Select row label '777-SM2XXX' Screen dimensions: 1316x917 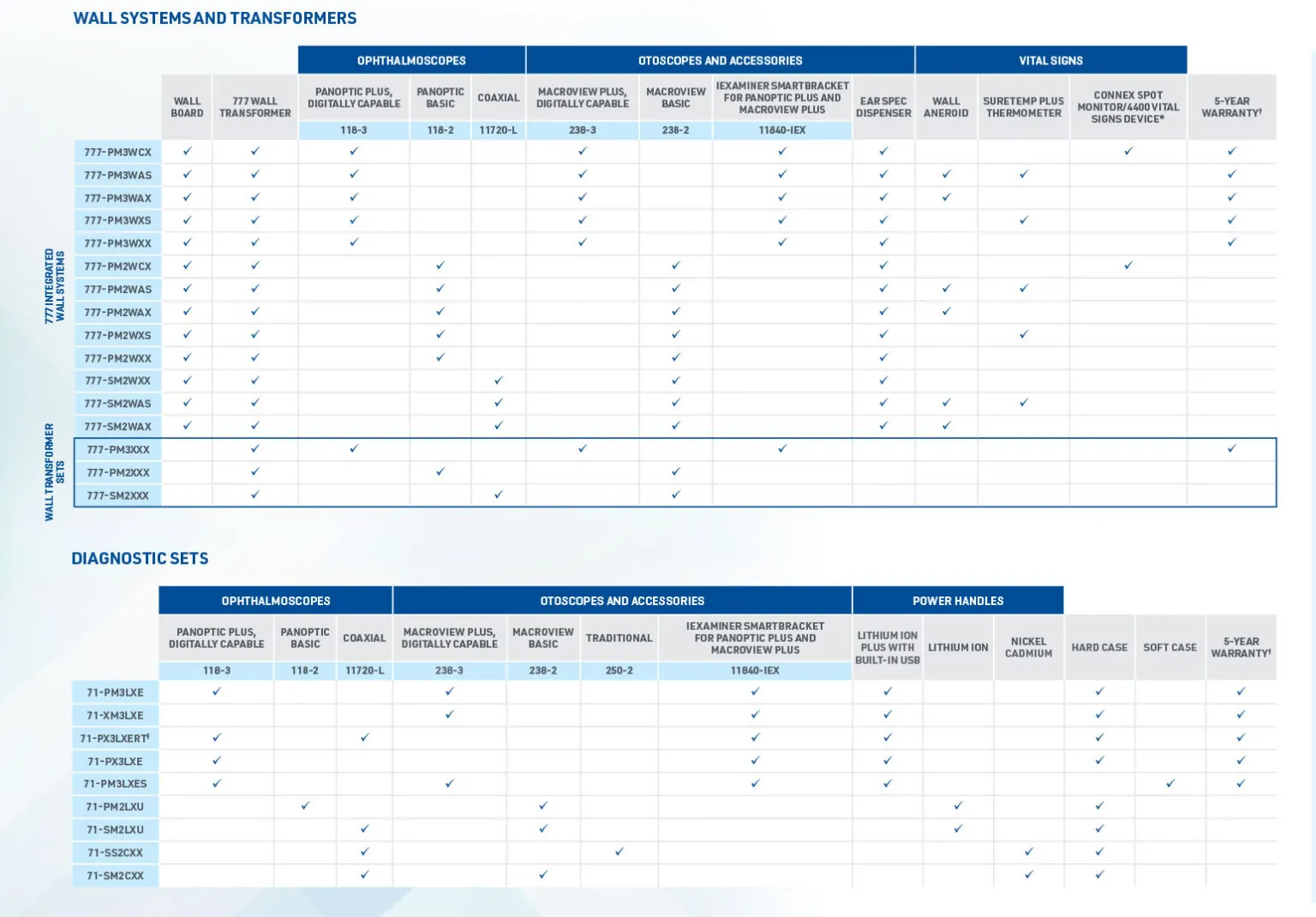point(117,495)
